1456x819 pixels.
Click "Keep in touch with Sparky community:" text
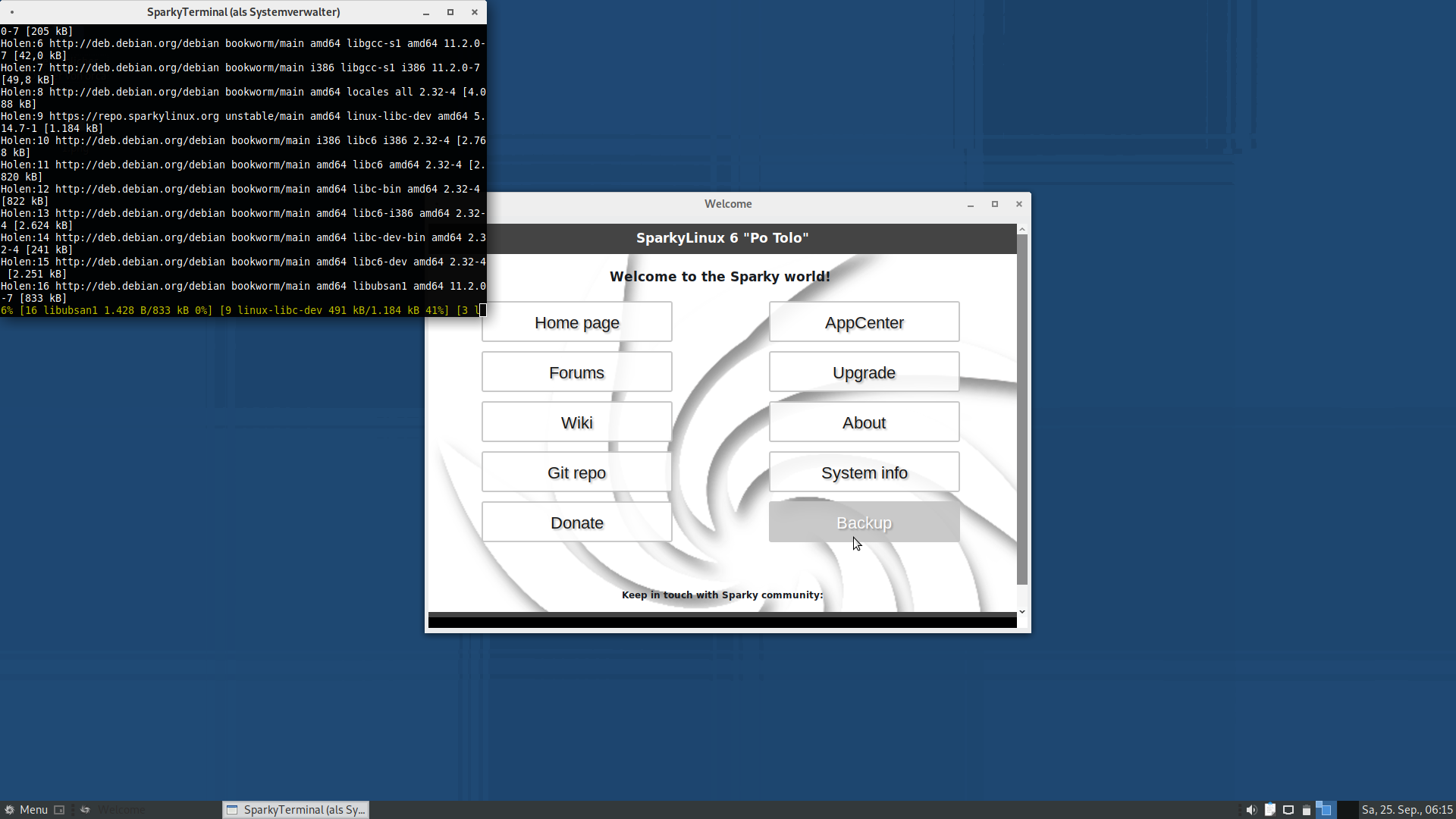coord(722,595)
